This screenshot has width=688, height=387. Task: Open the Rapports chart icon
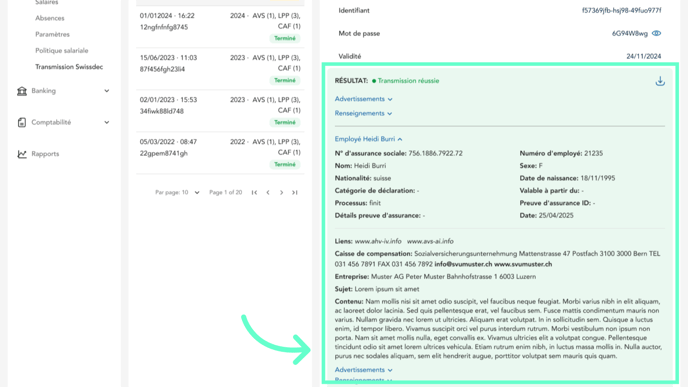pyautogui.click(x=22, y=154)
